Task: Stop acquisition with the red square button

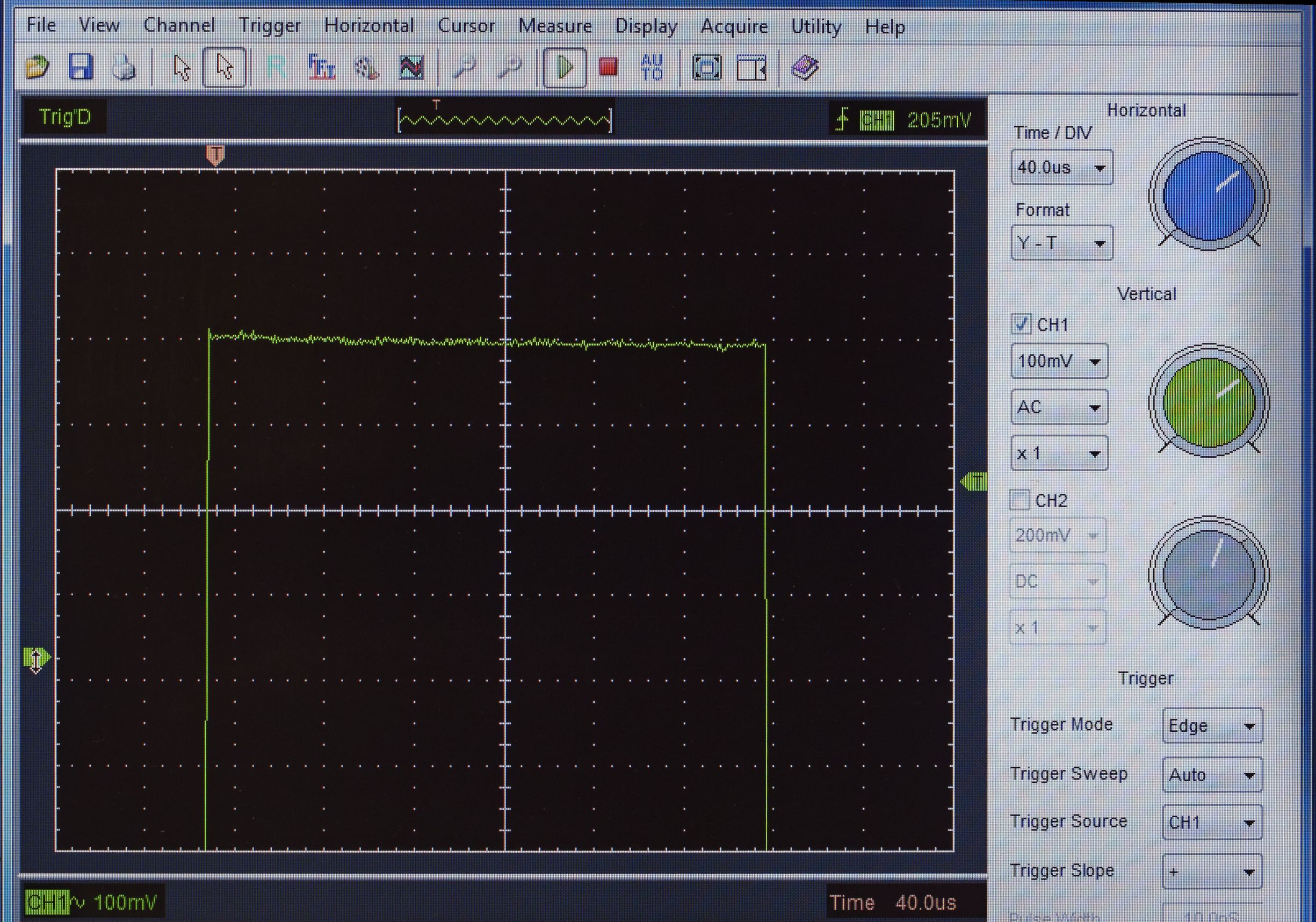Action: click(608, 68)
